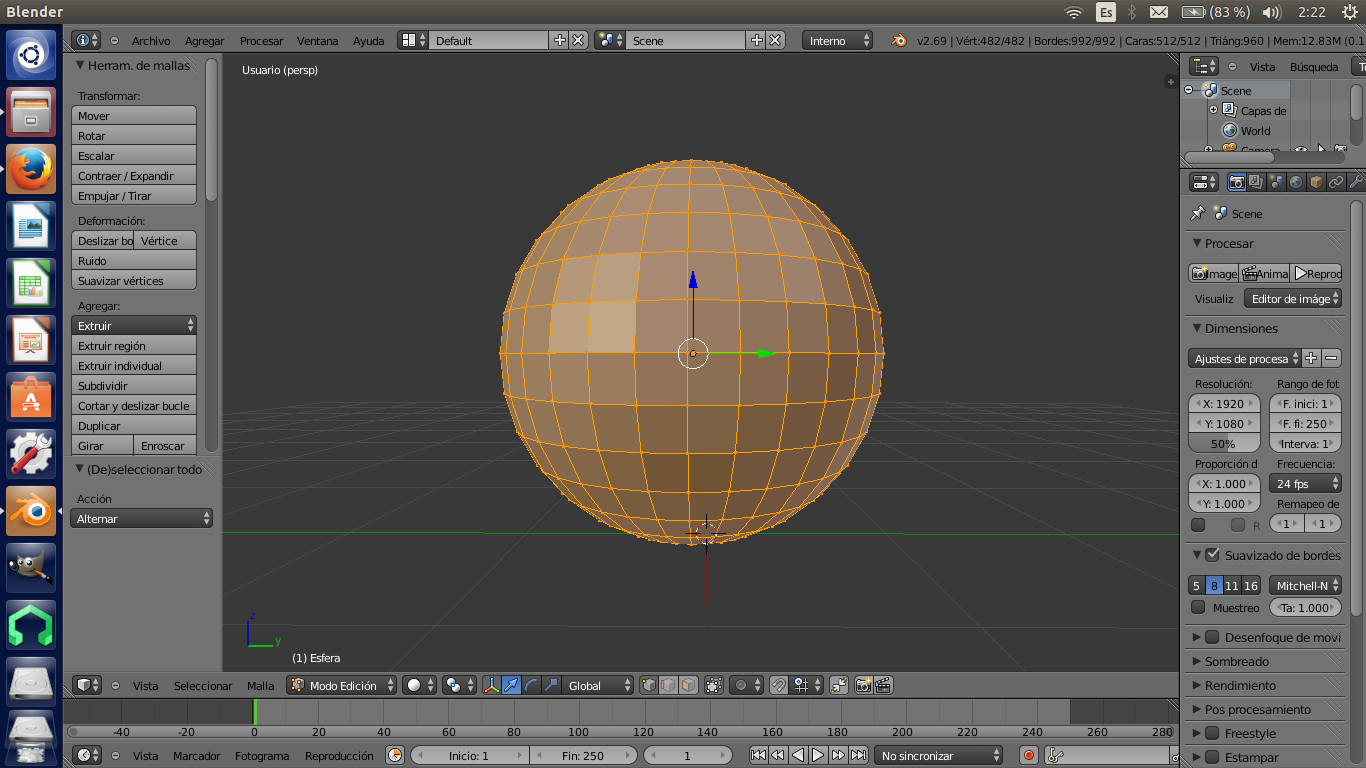
Task: Click the Subdividir button
Action: pyautogui.click(x=134, y=386)
